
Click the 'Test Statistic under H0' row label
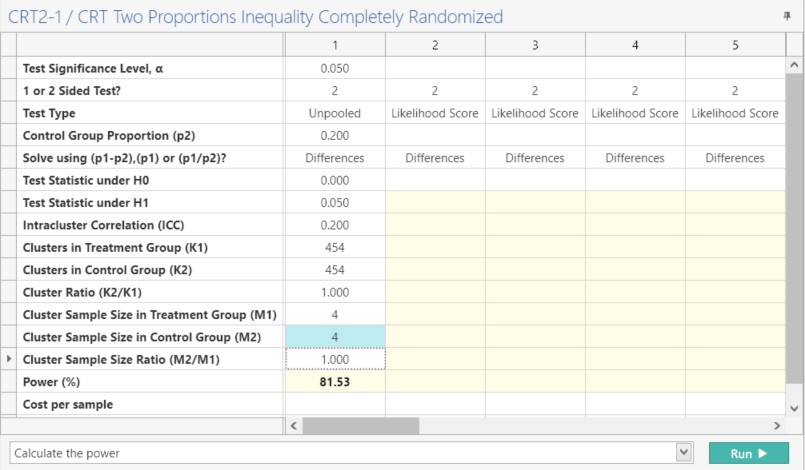pyautogui.click(x=86, y=180)
